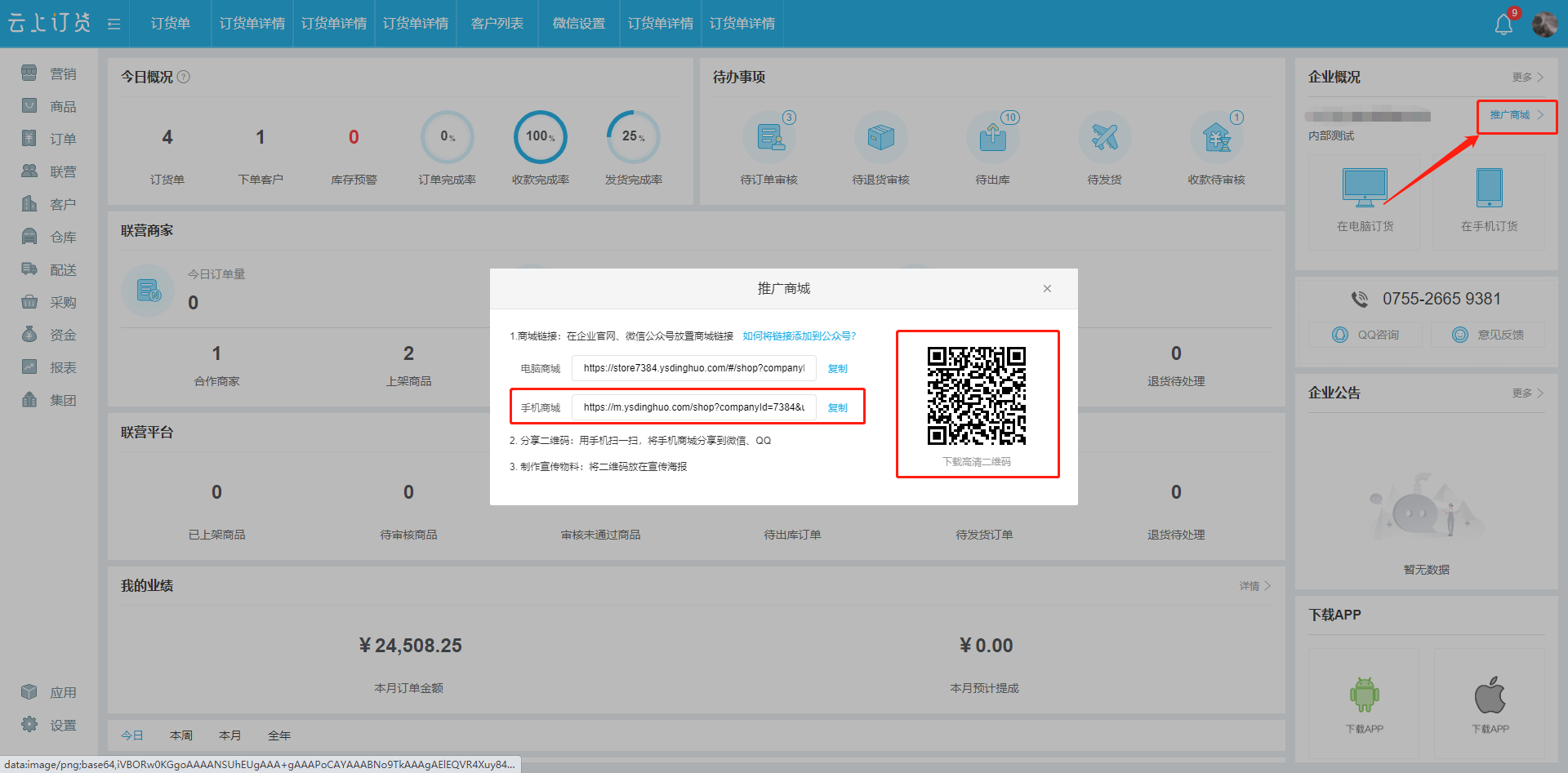Screen dimensions: 1568x773
Task: Open user avatar menu
Action: point(1544,24)
